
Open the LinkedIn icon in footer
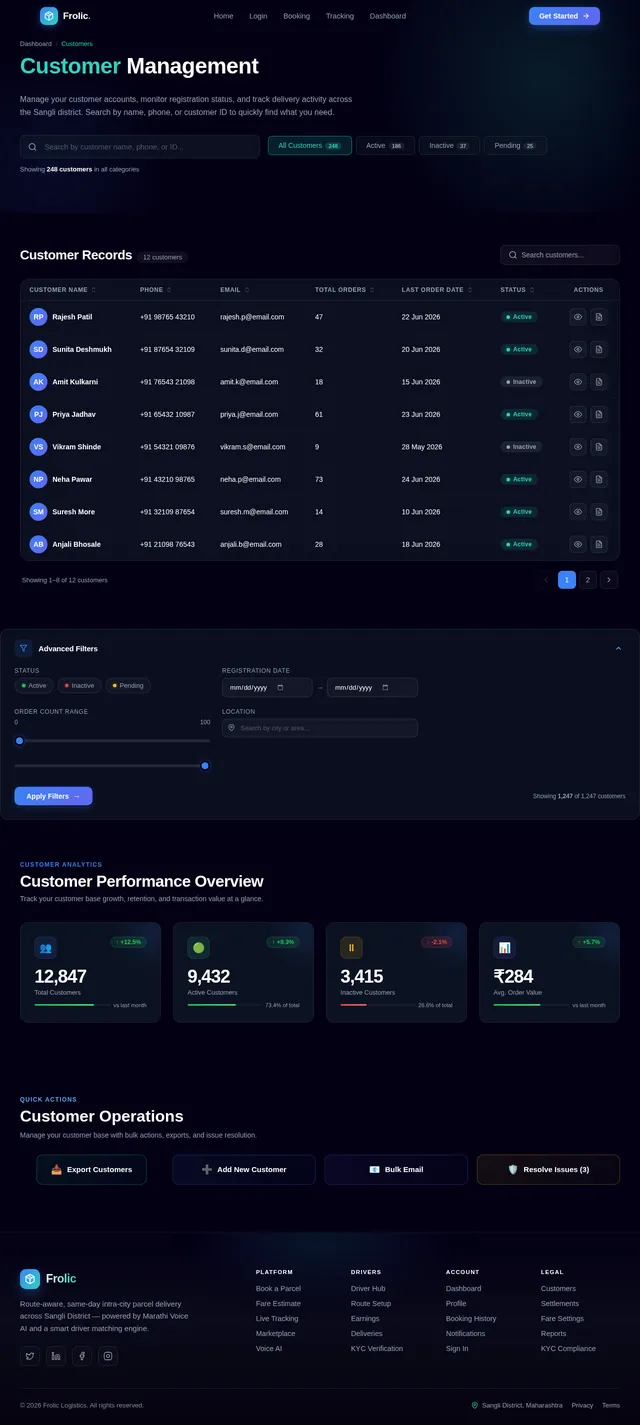(56, 1356)
